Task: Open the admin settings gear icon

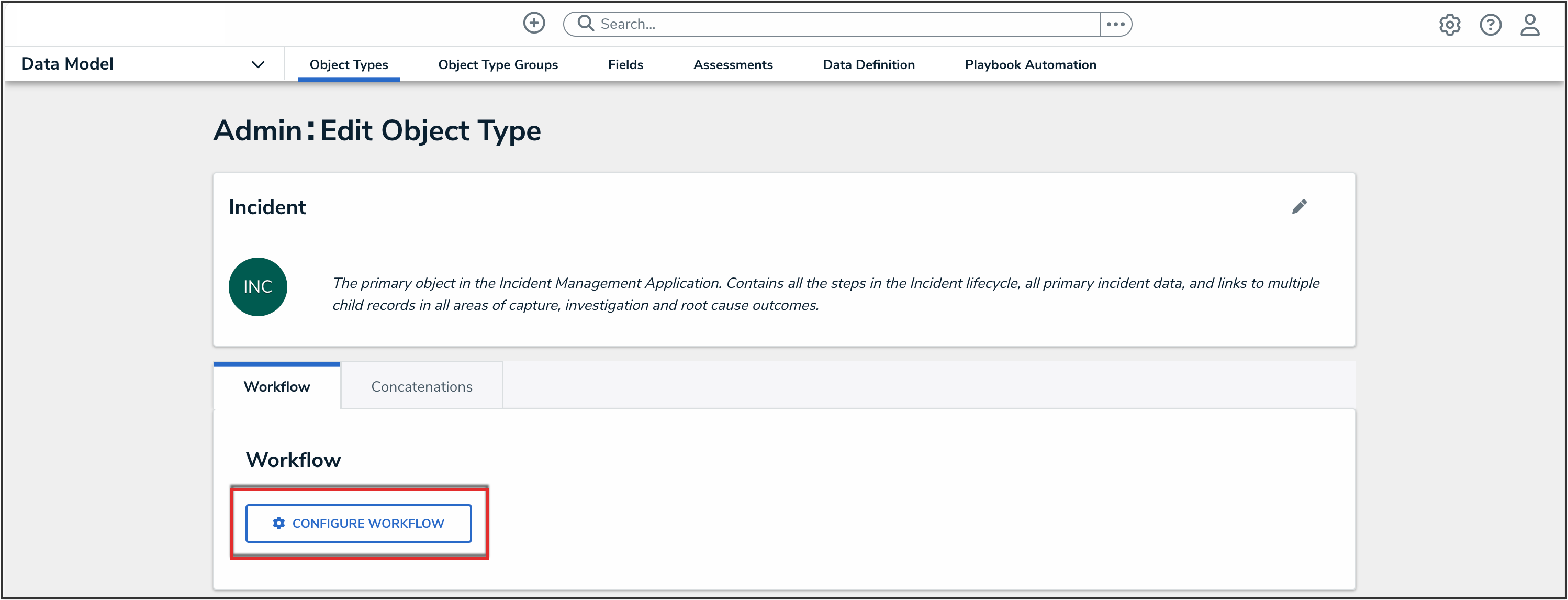Action: [1449, 25]
